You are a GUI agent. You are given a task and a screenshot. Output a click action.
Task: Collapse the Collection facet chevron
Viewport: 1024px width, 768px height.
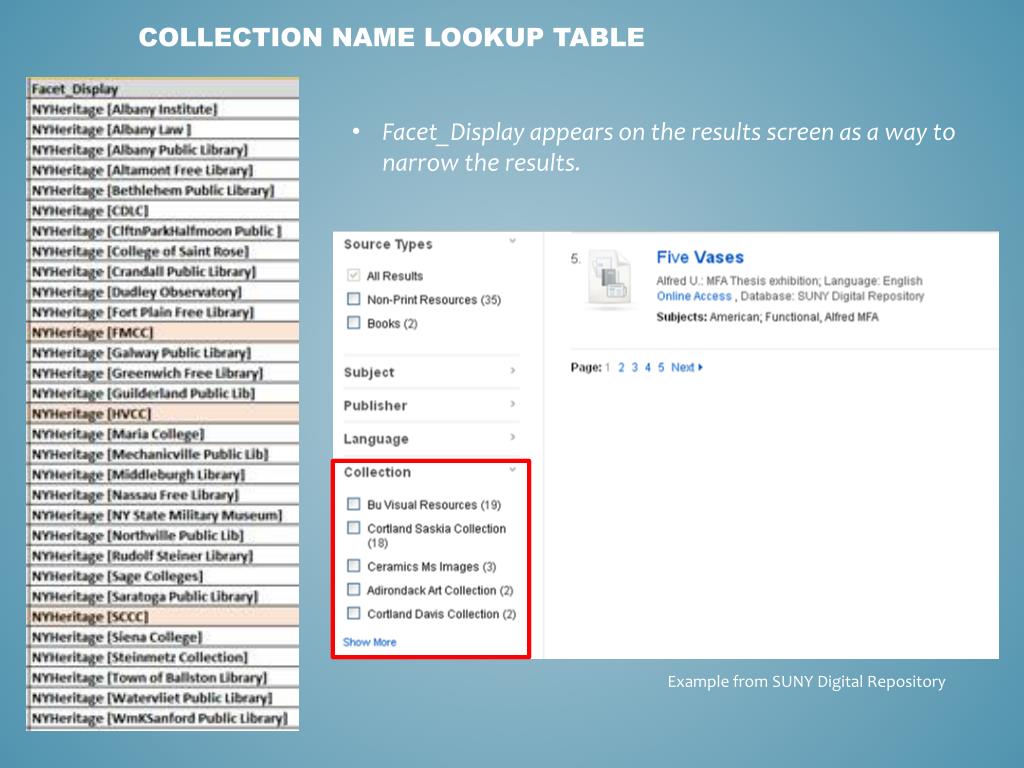tap(513, 470)
